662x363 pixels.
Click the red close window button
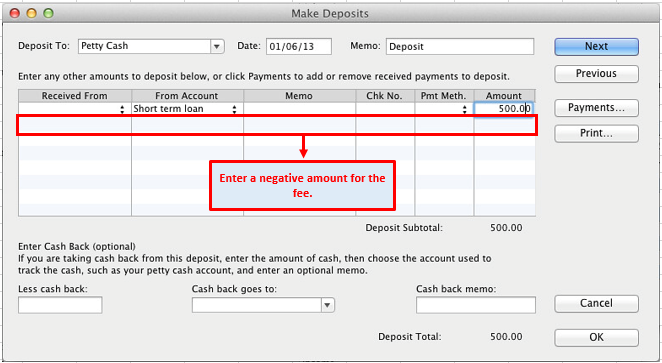click(x=15, y=14)
